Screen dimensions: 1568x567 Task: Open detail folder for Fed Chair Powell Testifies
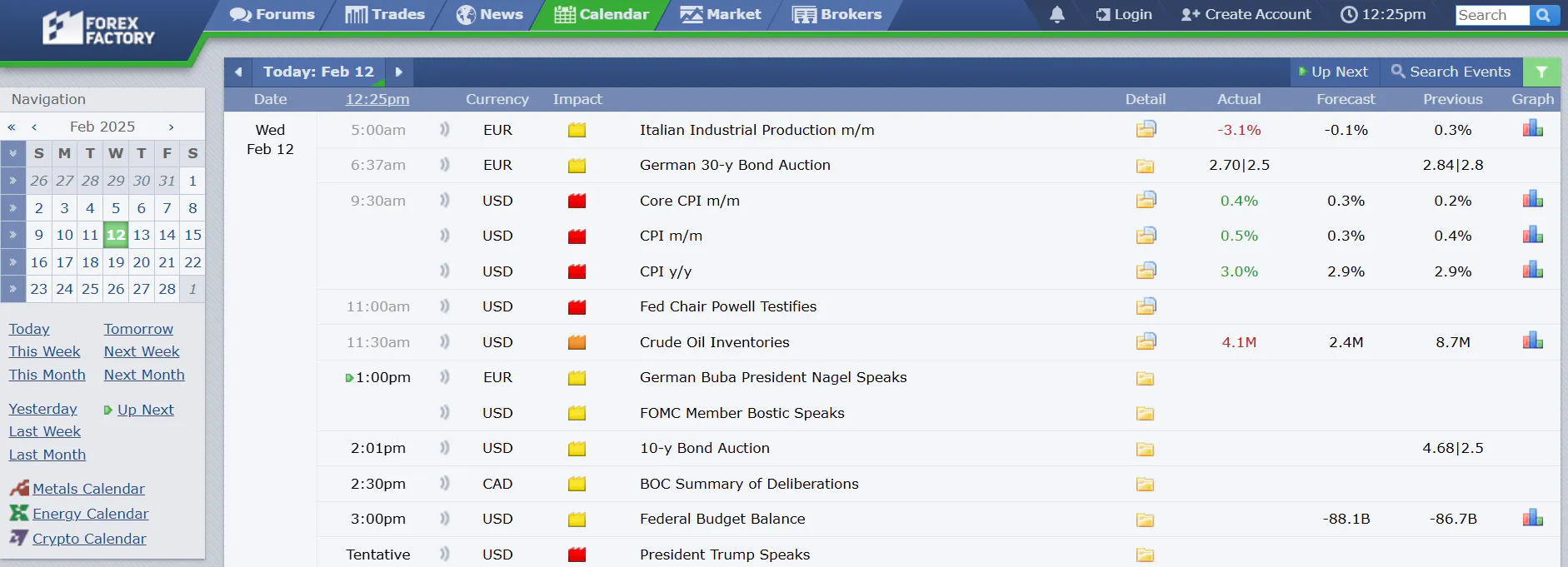click(x=1146, y=306)
